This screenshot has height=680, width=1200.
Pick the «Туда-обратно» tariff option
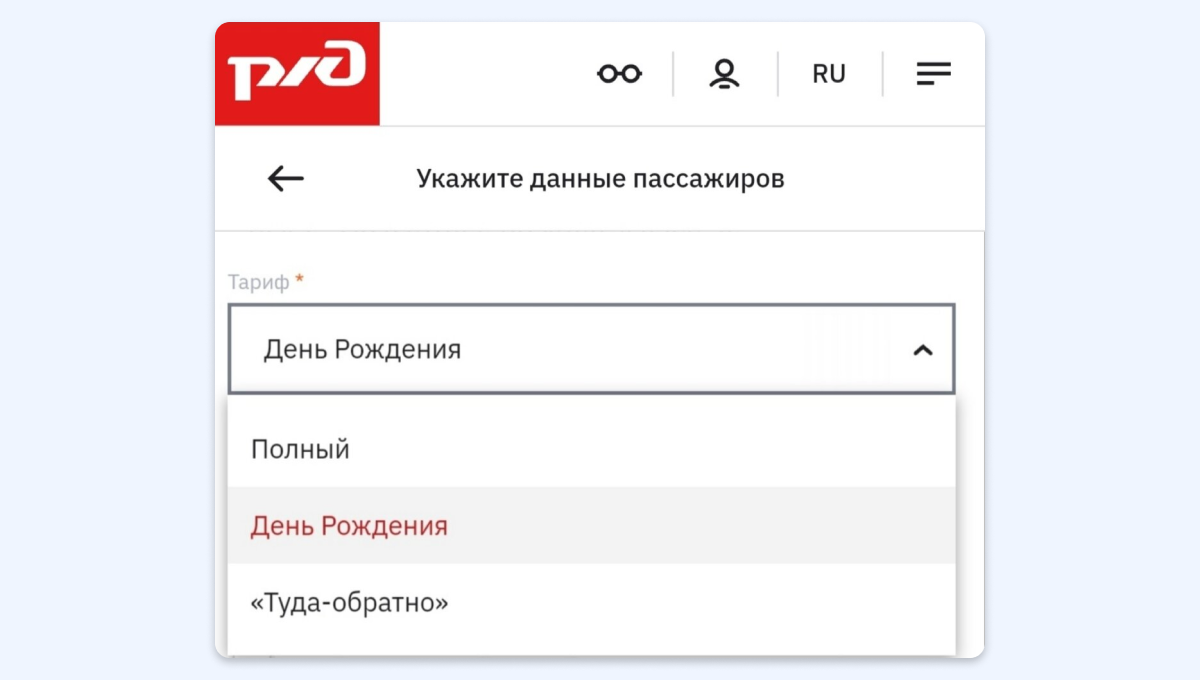point(349,603)
